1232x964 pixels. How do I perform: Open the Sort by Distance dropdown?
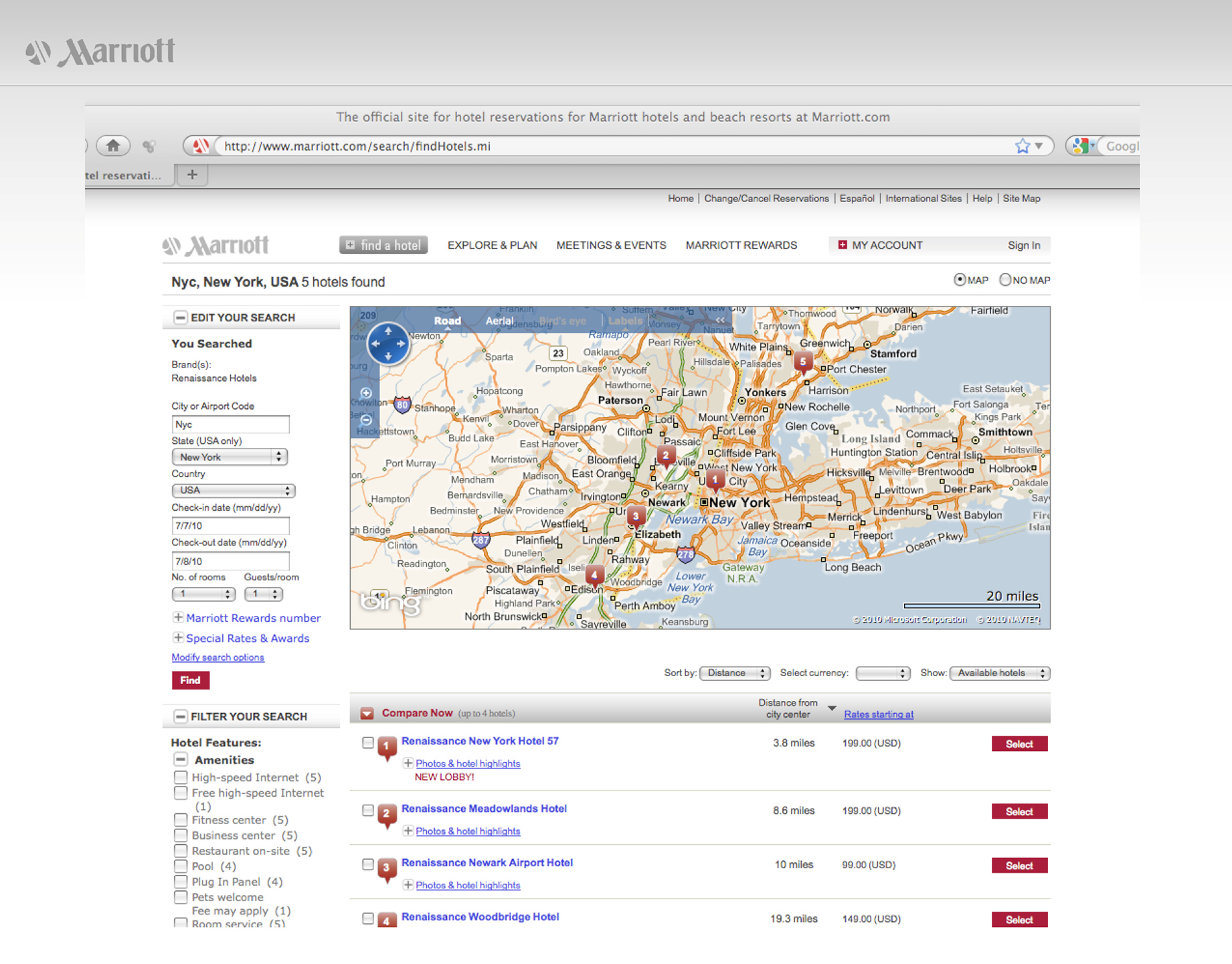tap(735, 673)
